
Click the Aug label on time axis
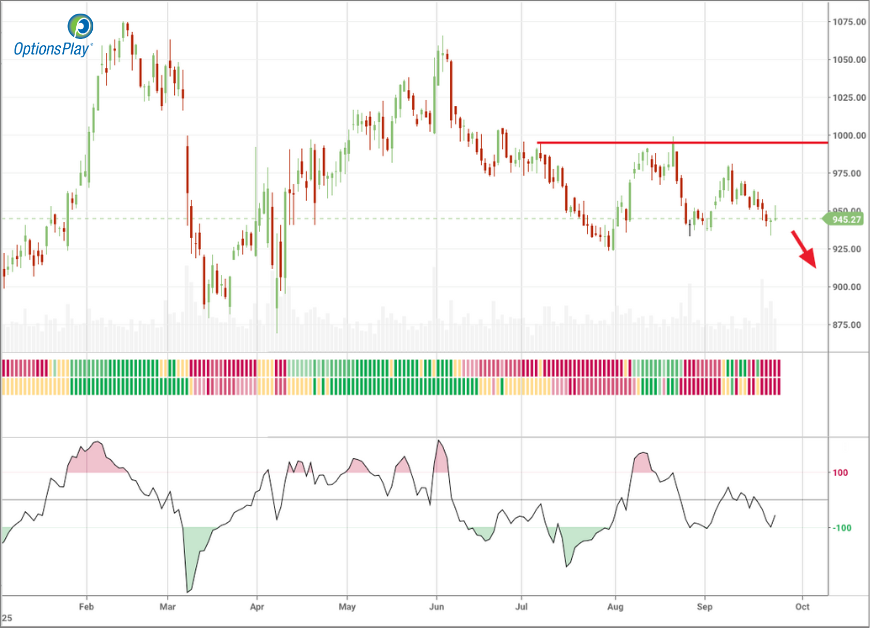click(x=616, y=607)
